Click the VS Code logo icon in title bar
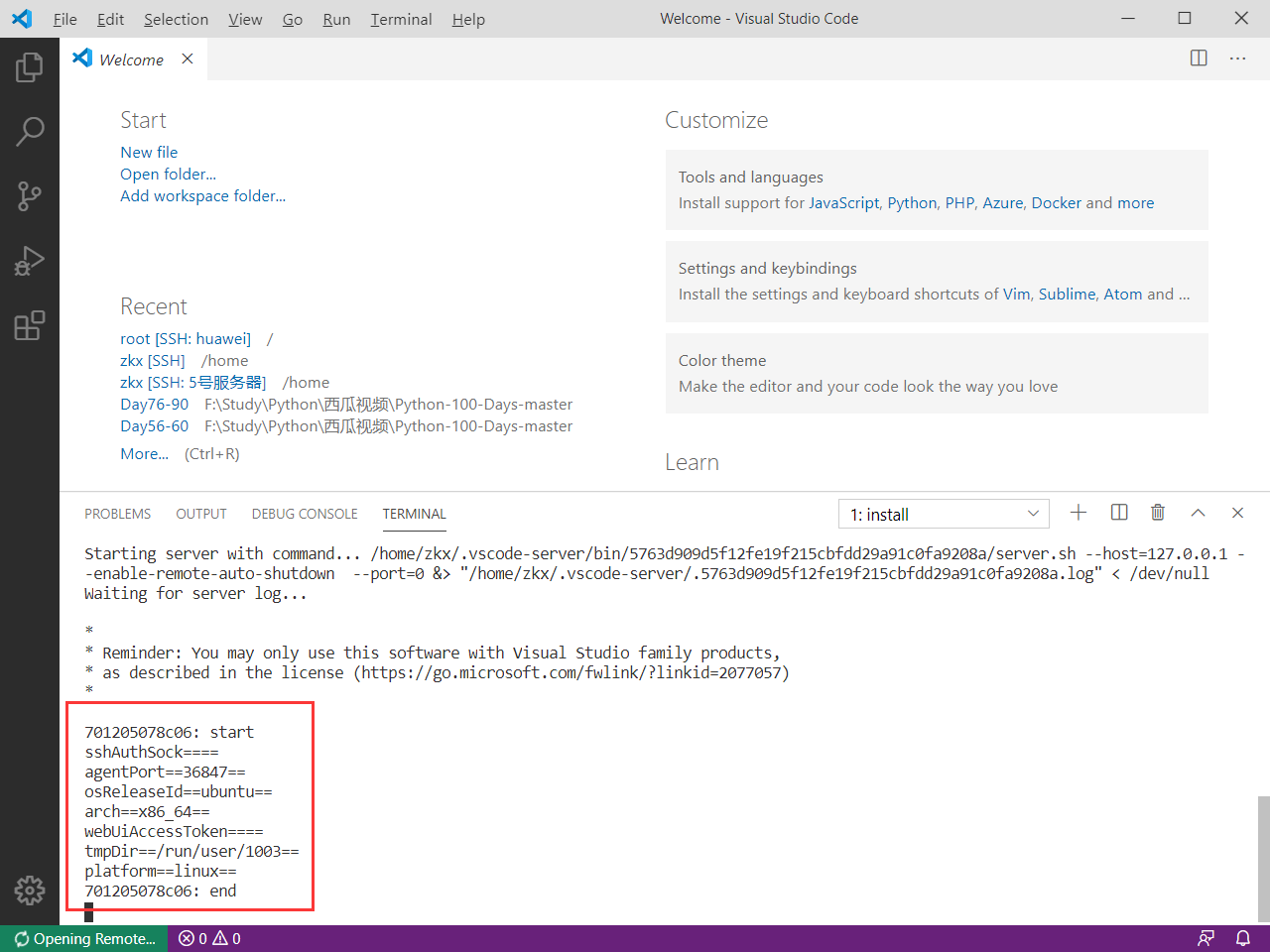 click(21, 19)
